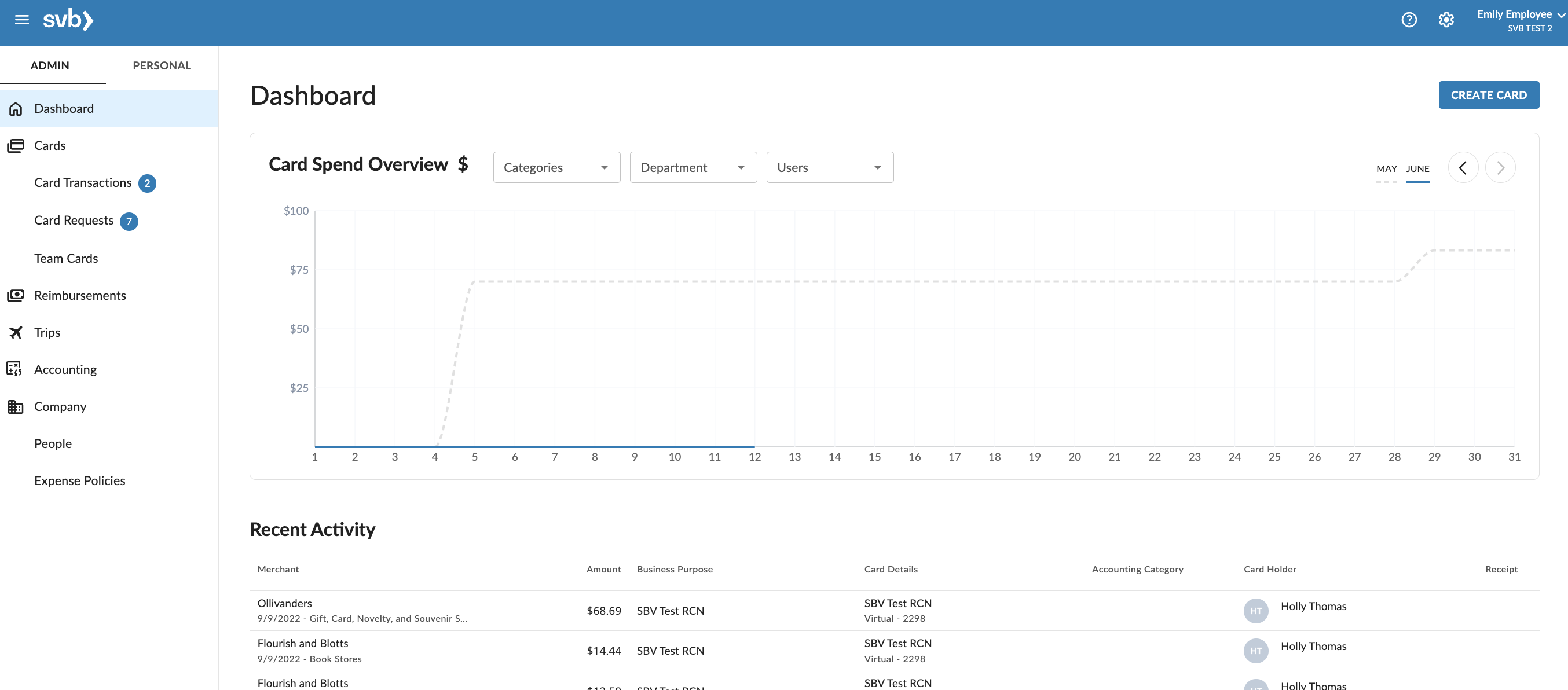
Task: Click the Accounting Category column header
Action: pos(1137,570)
